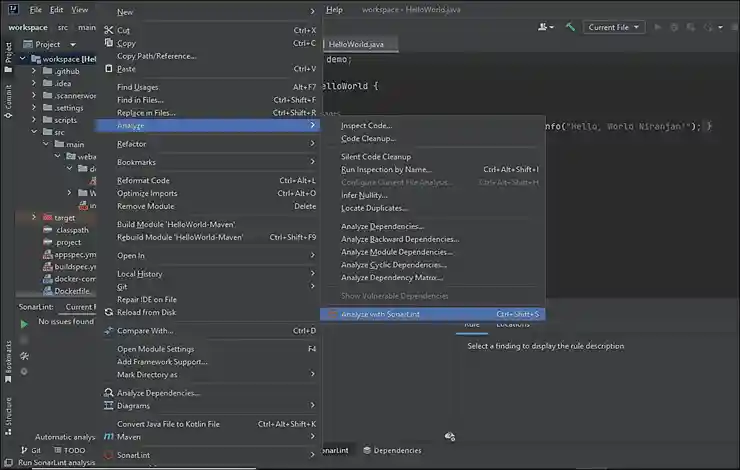Select Convert Java File to Kotlin File
The image size is (740, 470).
click(x=210, y=424)
